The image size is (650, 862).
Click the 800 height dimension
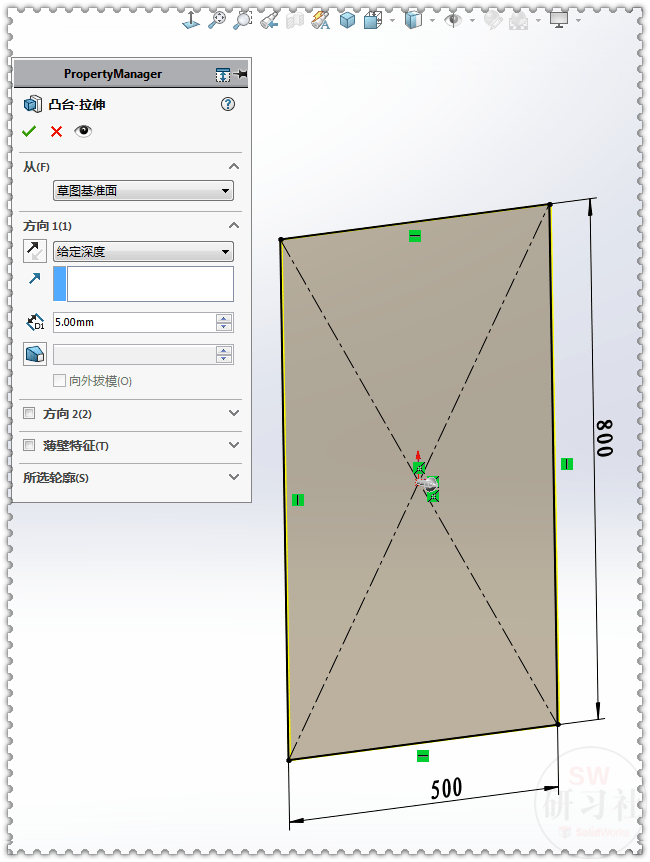[605, 438]
